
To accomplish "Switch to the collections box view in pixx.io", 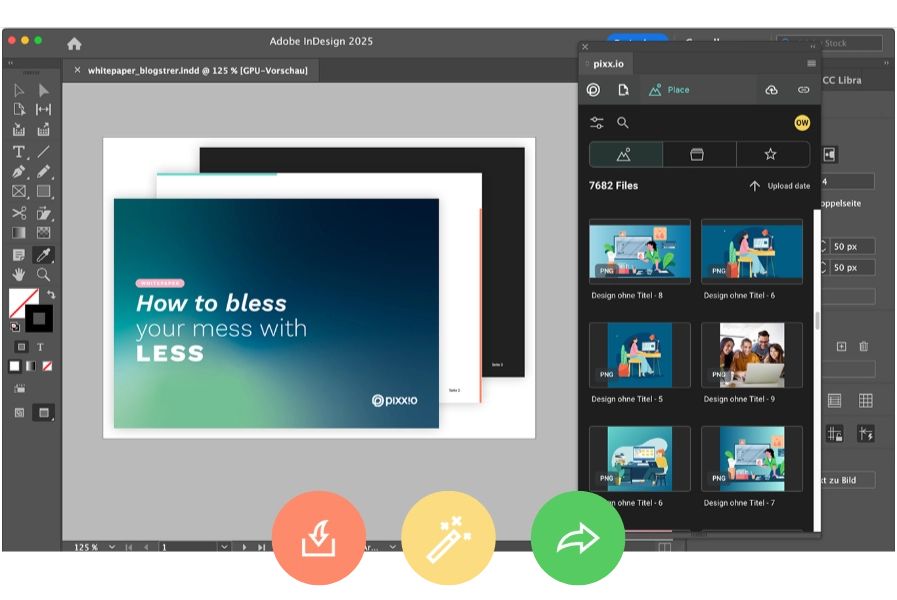I will coord(698,154).
